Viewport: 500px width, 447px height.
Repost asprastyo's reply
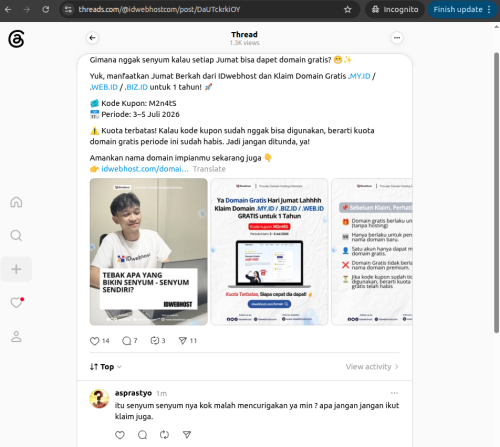[164, 435]
